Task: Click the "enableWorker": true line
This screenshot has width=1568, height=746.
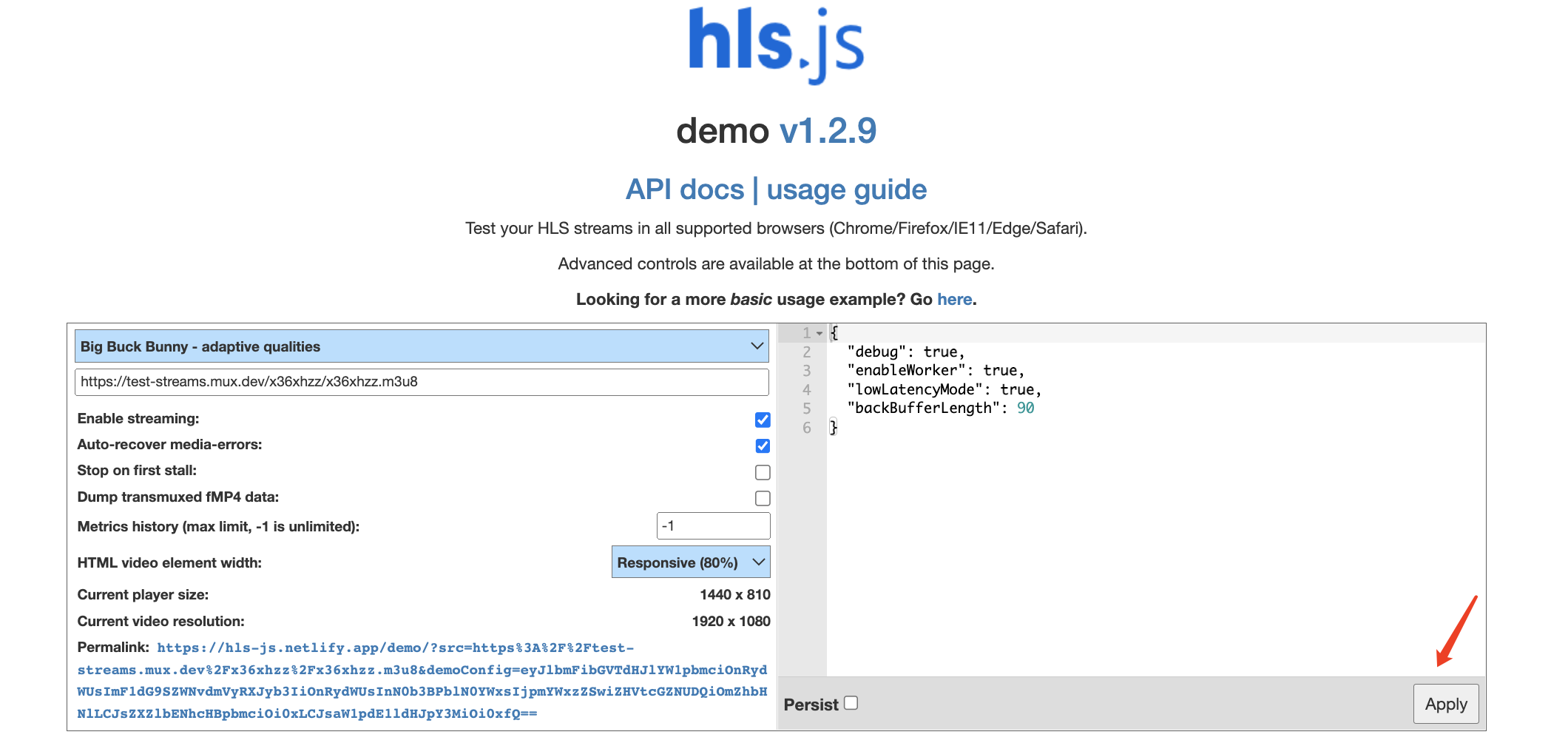Action: [936, 370]
